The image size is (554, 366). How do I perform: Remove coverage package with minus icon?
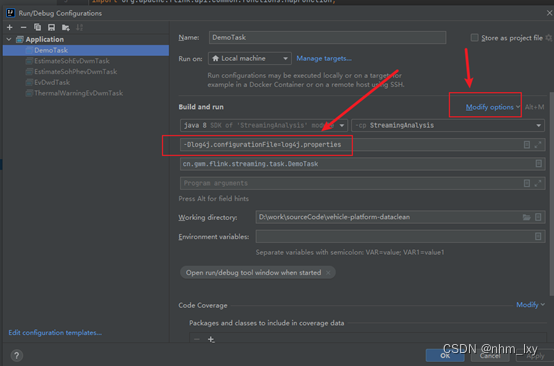197,340
